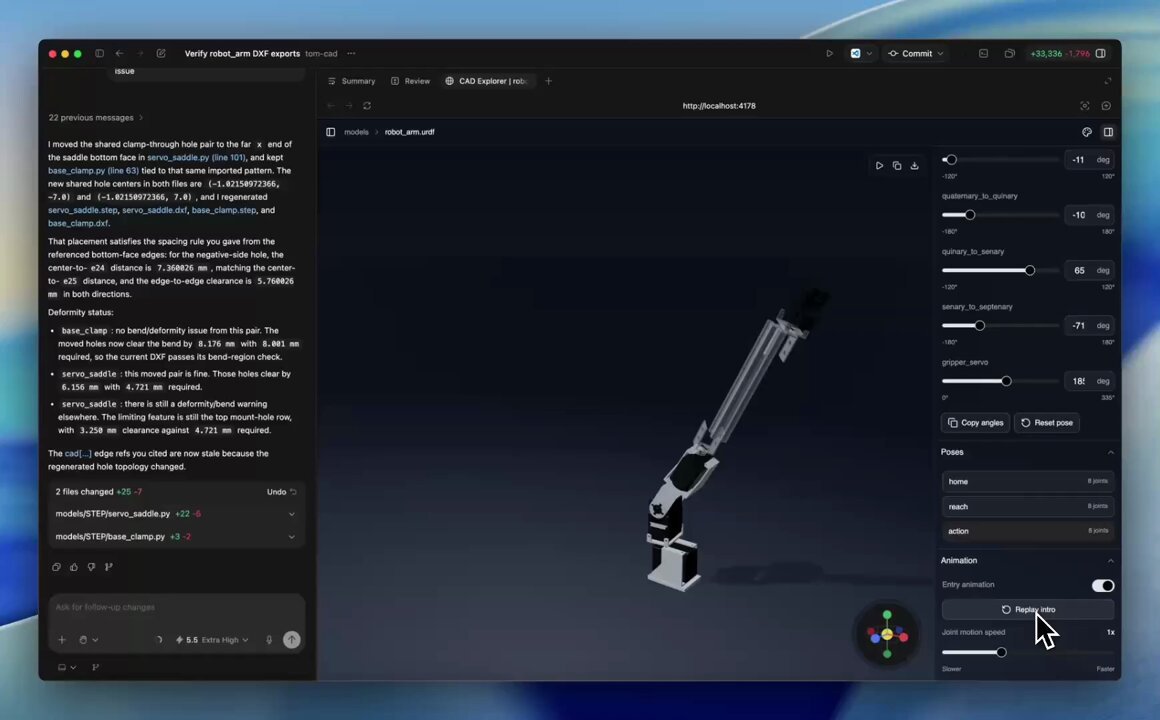Expand the 22 previous messages
The height and width of the screenshot is (720, 1160).
pyautogui.click(x=95, y=118)
